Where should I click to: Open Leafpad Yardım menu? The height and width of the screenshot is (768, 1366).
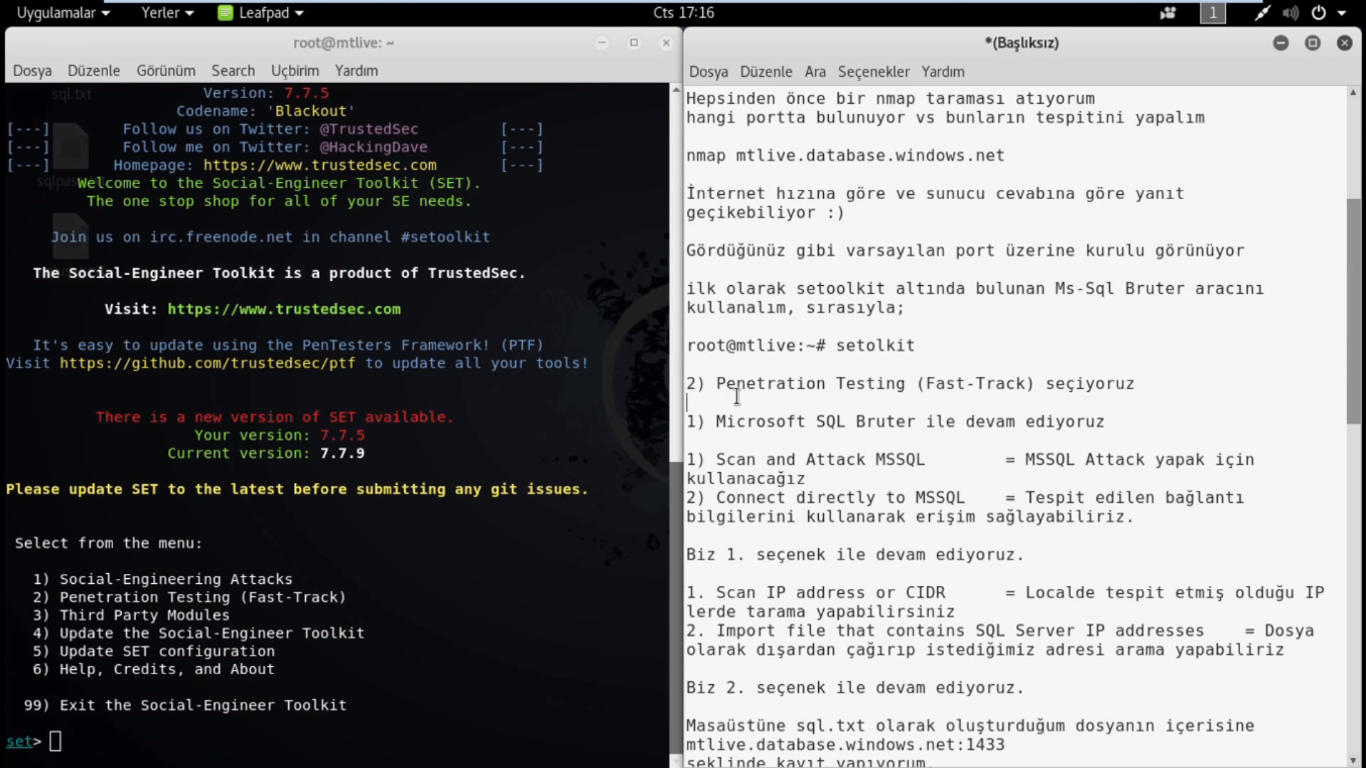tap(943, 72)
